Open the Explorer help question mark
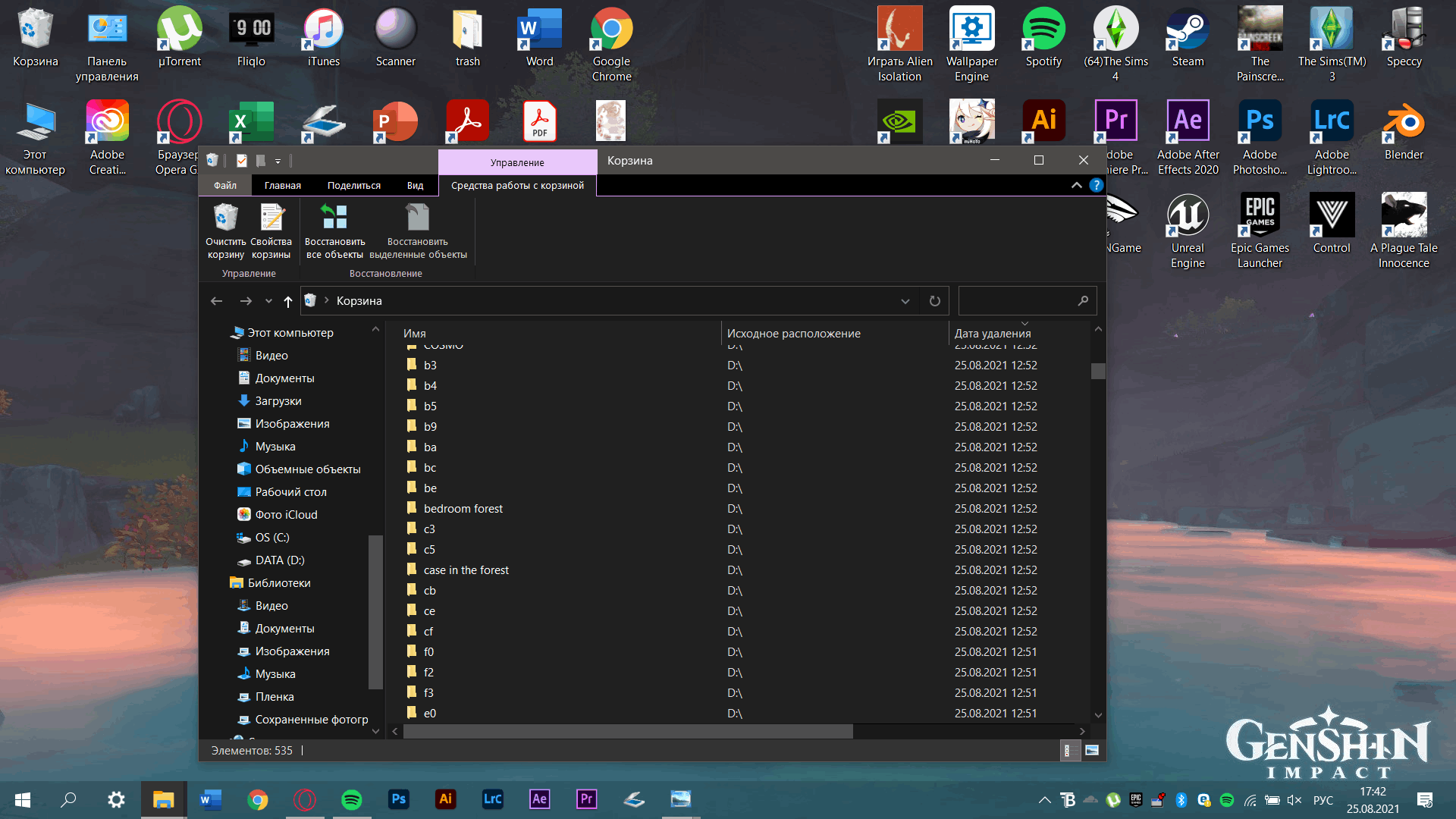Screen dimensions: 1456x819 click(x=1096, y=185)
